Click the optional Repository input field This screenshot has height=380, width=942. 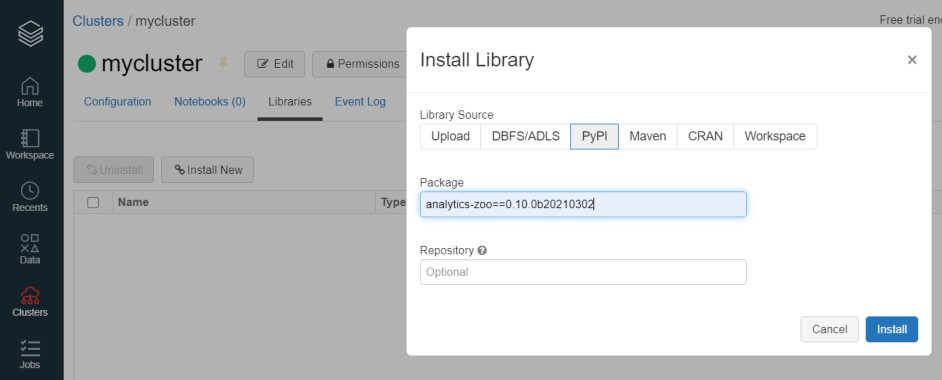pos(583,272)
